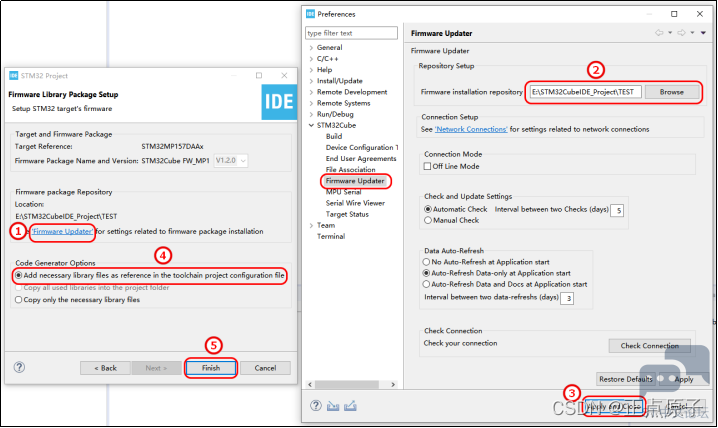This screenshot has height=428, width=718.
Task: Open the view menu arrow in Preferences header
Action: point(703,33)
